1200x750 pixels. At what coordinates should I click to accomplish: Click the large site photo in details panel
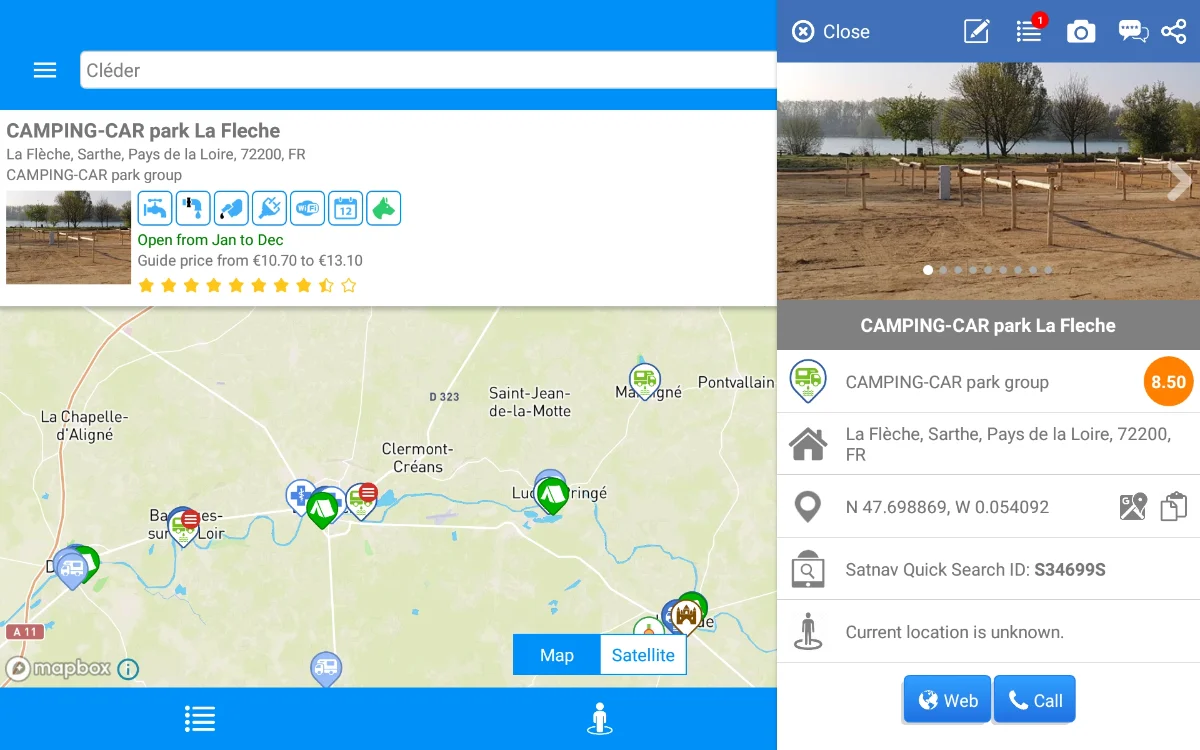988,181
